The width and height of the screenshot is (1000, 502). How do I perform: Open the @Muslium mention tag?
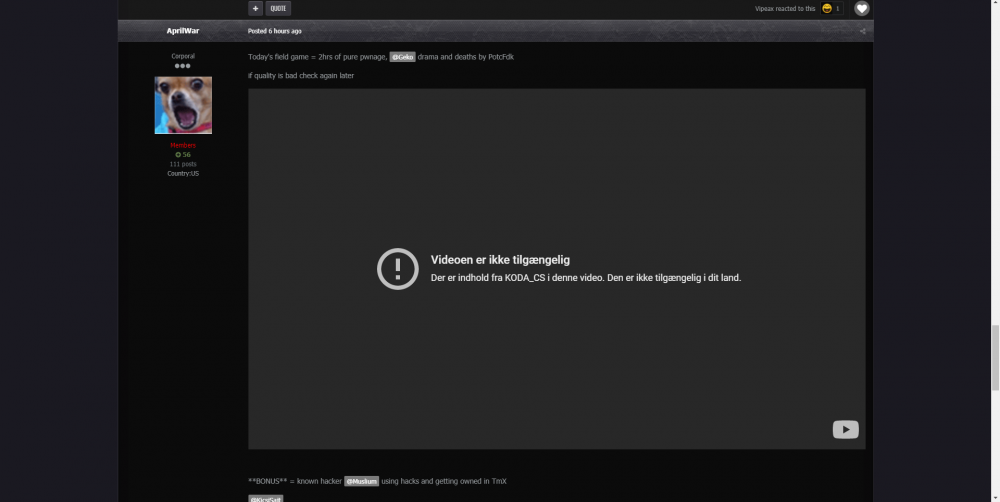tap(362, 481)
